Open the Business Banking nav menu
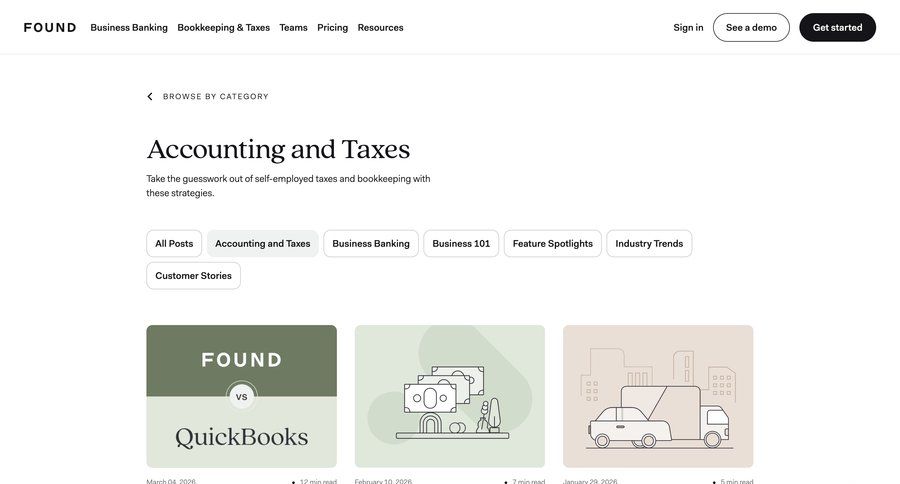Viewport: 900px width, 484px height. (129, 28)
